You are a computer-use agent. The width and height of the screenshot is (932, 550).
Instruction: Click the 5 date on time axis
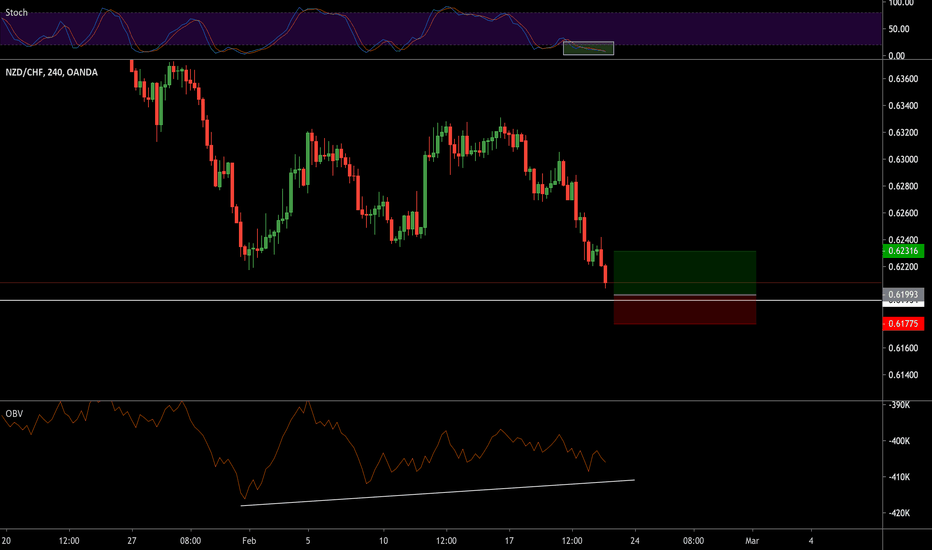pyautogui.click(x=308, y=540)
